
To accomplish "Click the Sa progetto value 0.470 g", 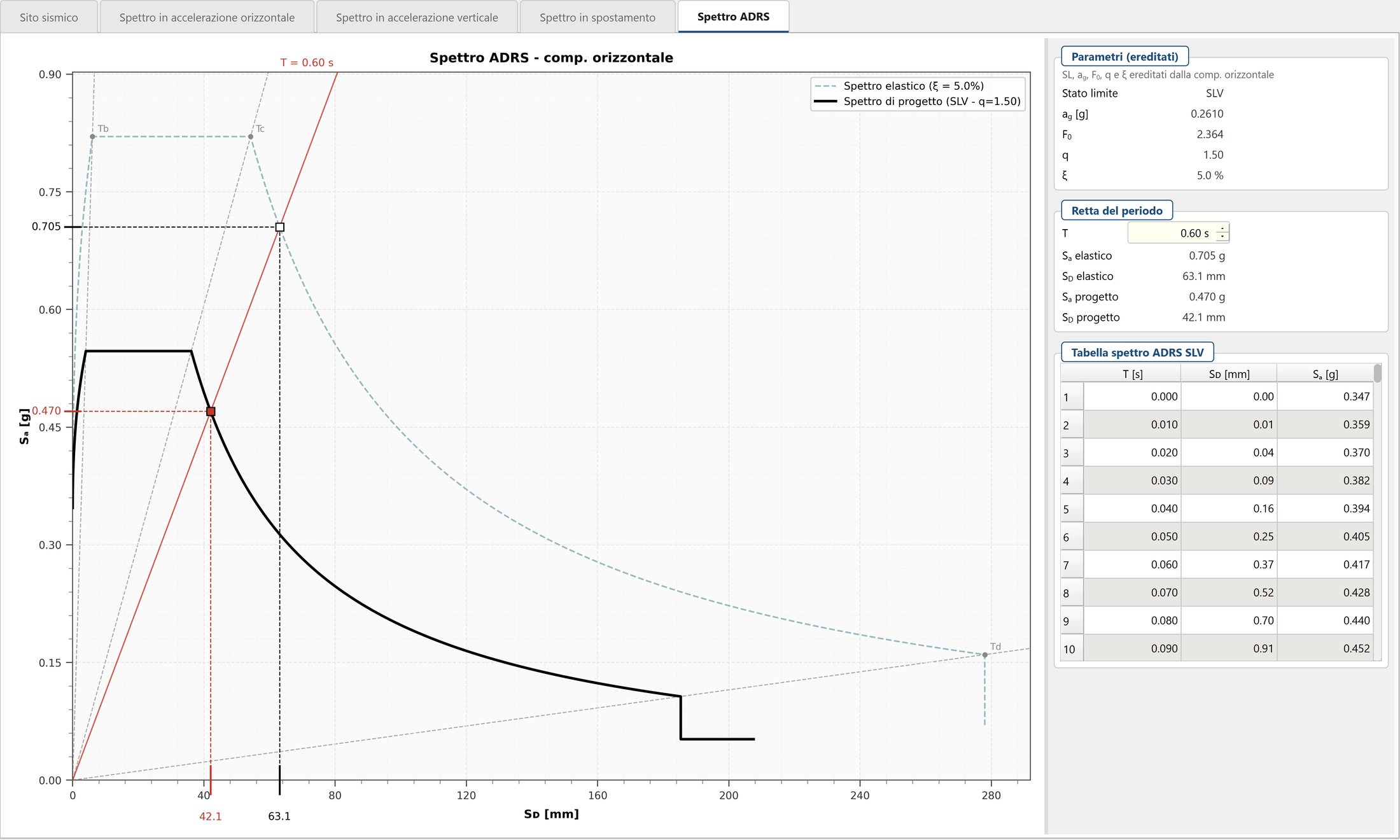I will pyautogui.click(x=1207, y=297).
